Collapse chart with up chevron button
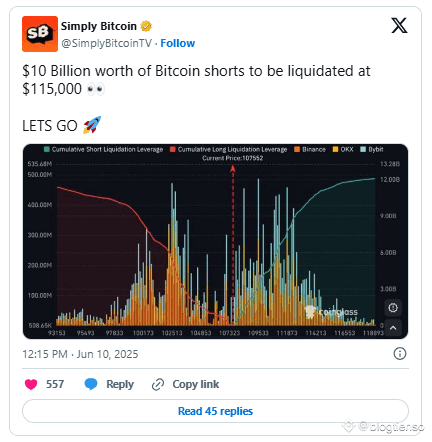Image resolution: width=432 pixels, height=442 pixels. 393,328
